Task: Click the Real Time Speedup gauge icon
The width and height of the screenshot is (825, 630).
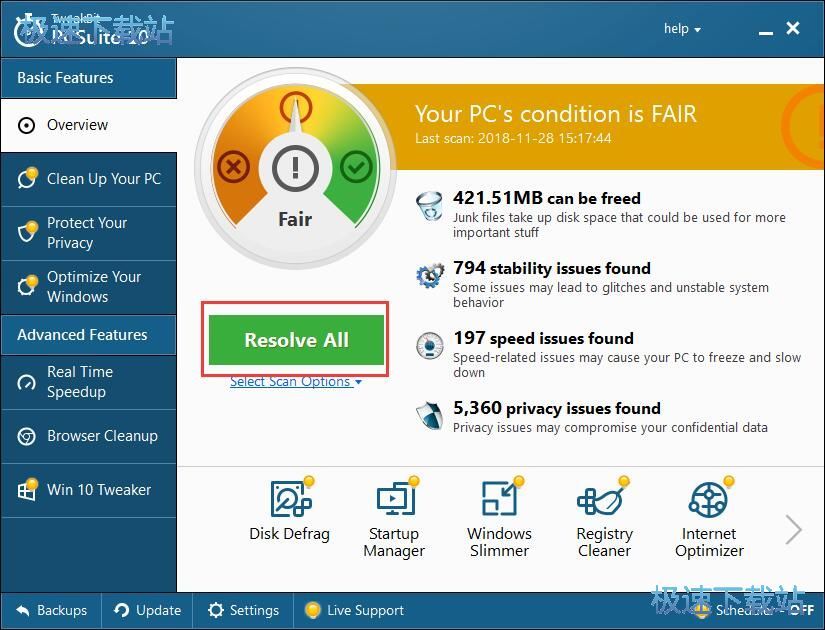Action: tap(26, 383)
